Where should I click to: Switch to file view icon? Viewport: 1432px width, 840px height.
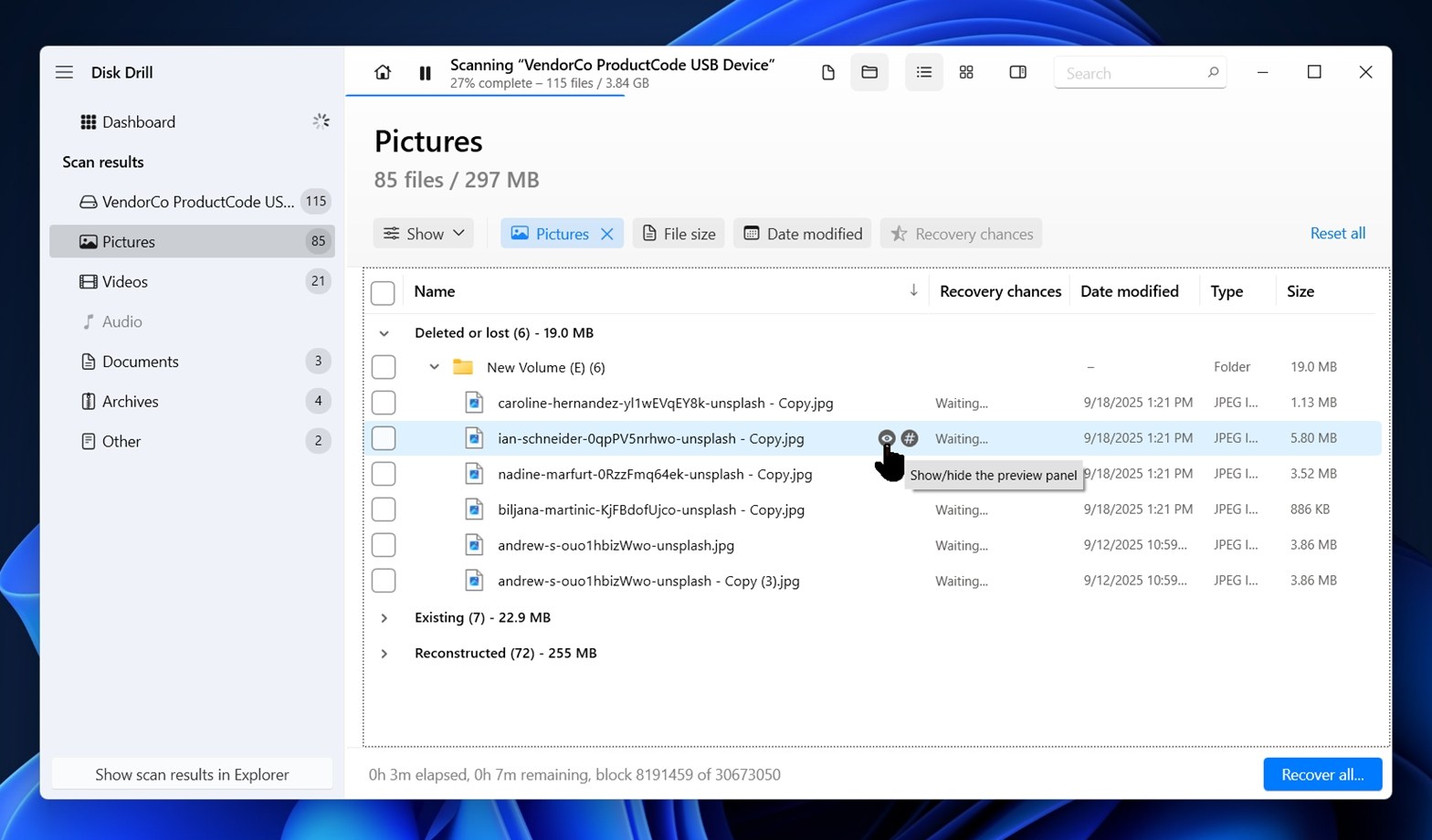(x=827, y=73)
